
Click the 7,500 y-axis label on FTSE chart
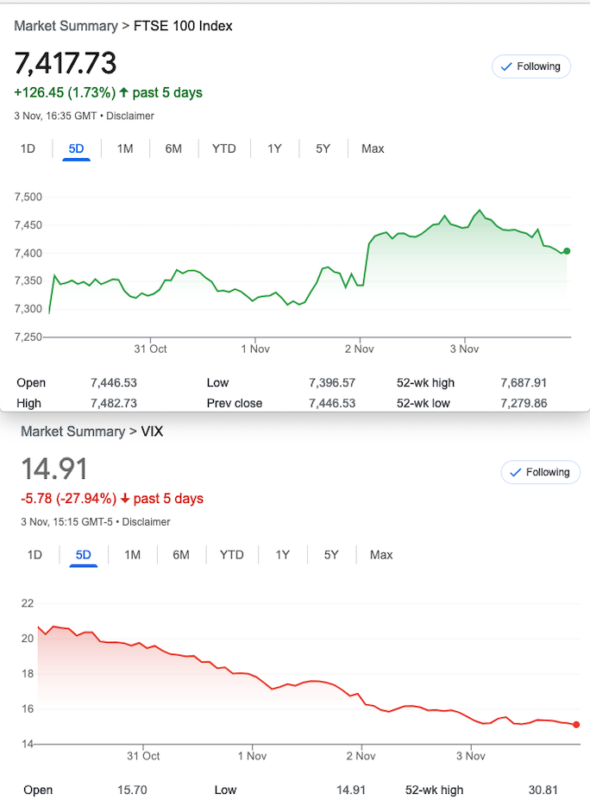(x=28, y=197)
